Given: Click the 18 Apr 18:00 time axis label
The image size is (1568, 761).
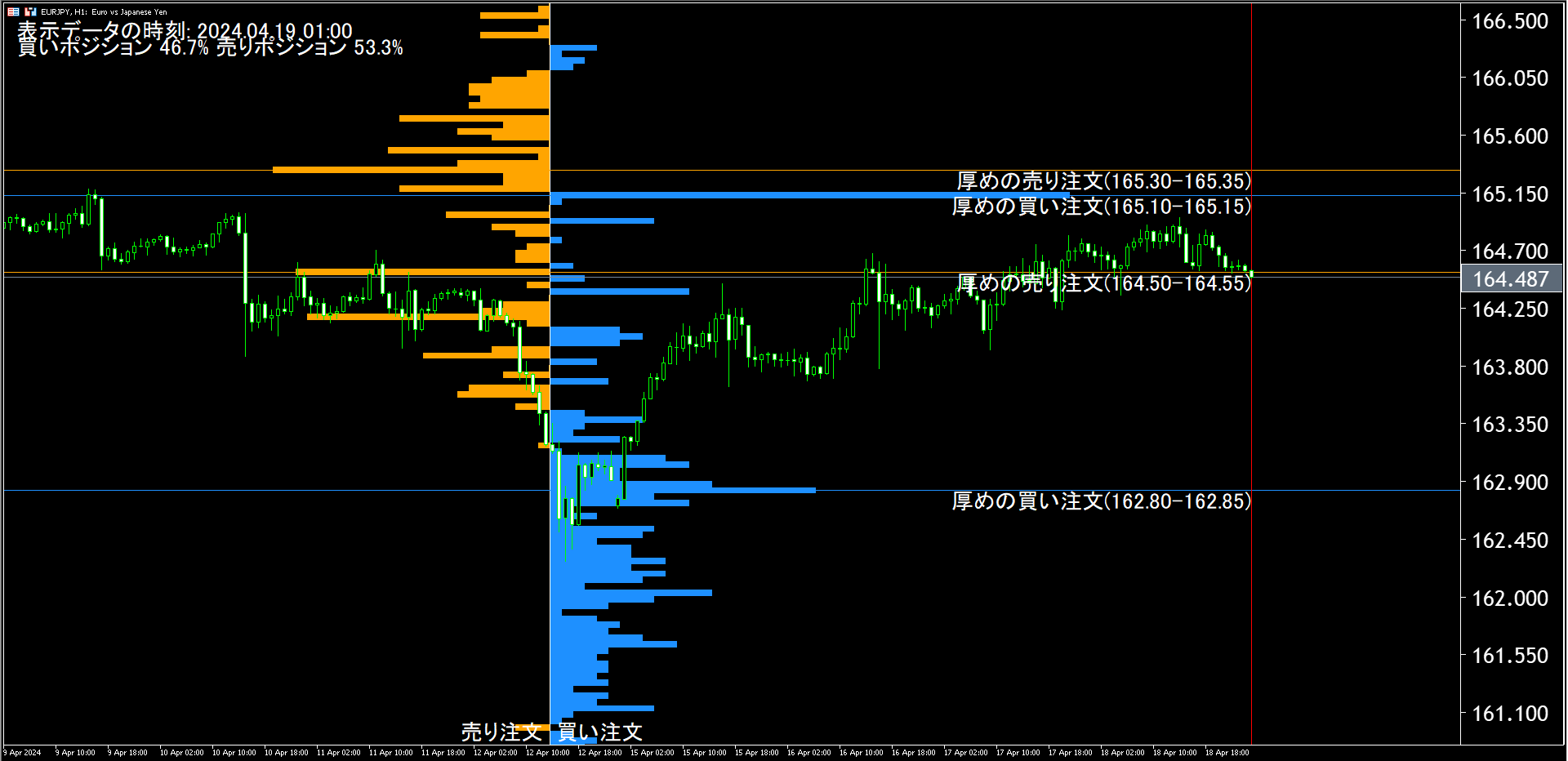Looking at the screenshot, I should 1227,753.
